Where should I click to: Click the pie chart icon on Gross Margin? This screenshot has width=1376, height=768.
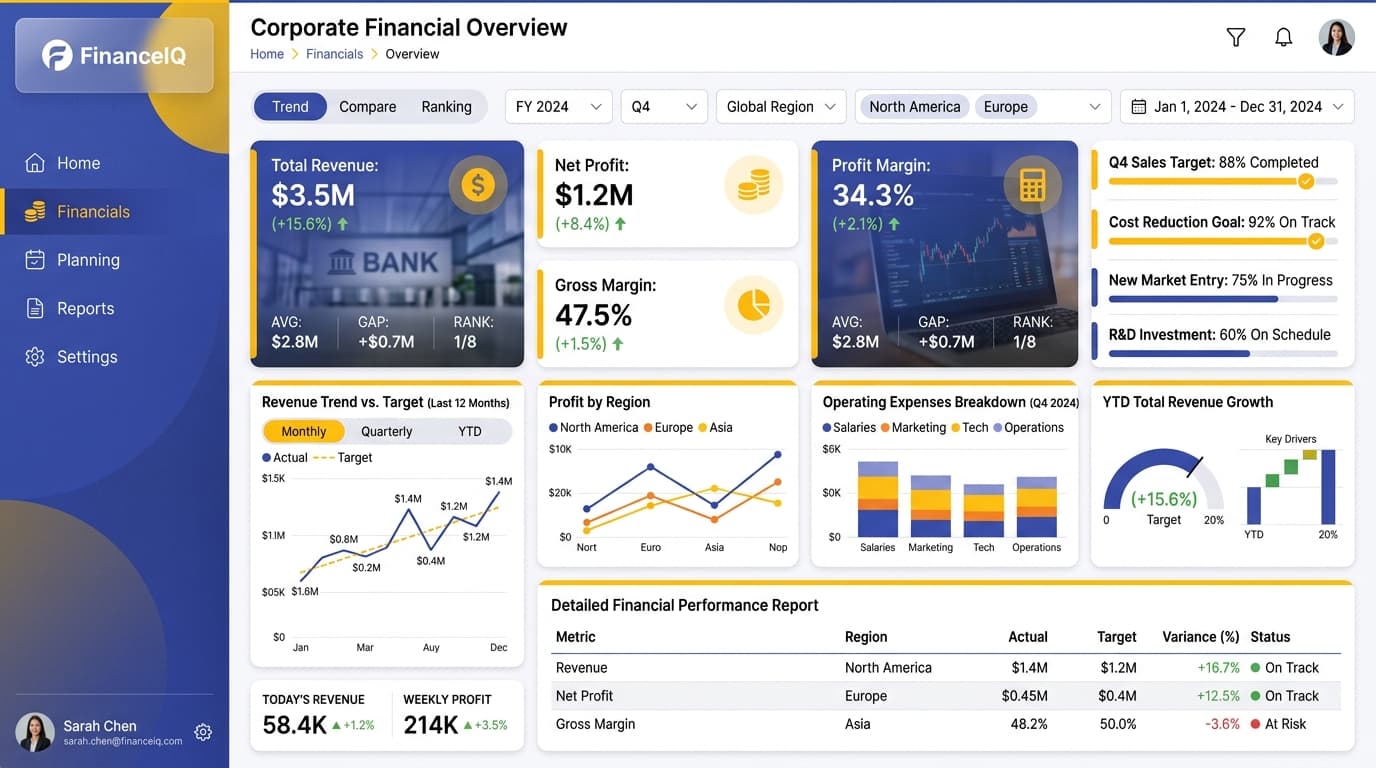(x=753, y=305)
